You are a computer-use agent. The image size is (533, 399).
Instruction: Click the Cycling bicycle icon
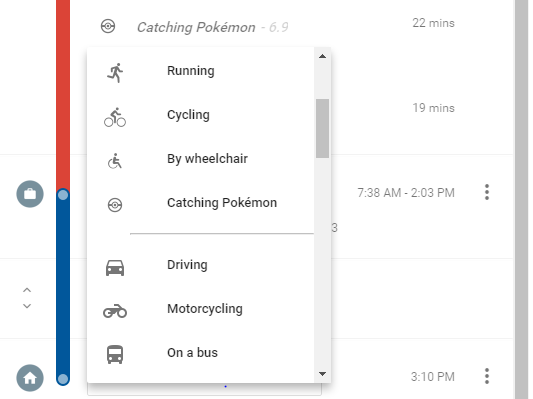(115, 117)
